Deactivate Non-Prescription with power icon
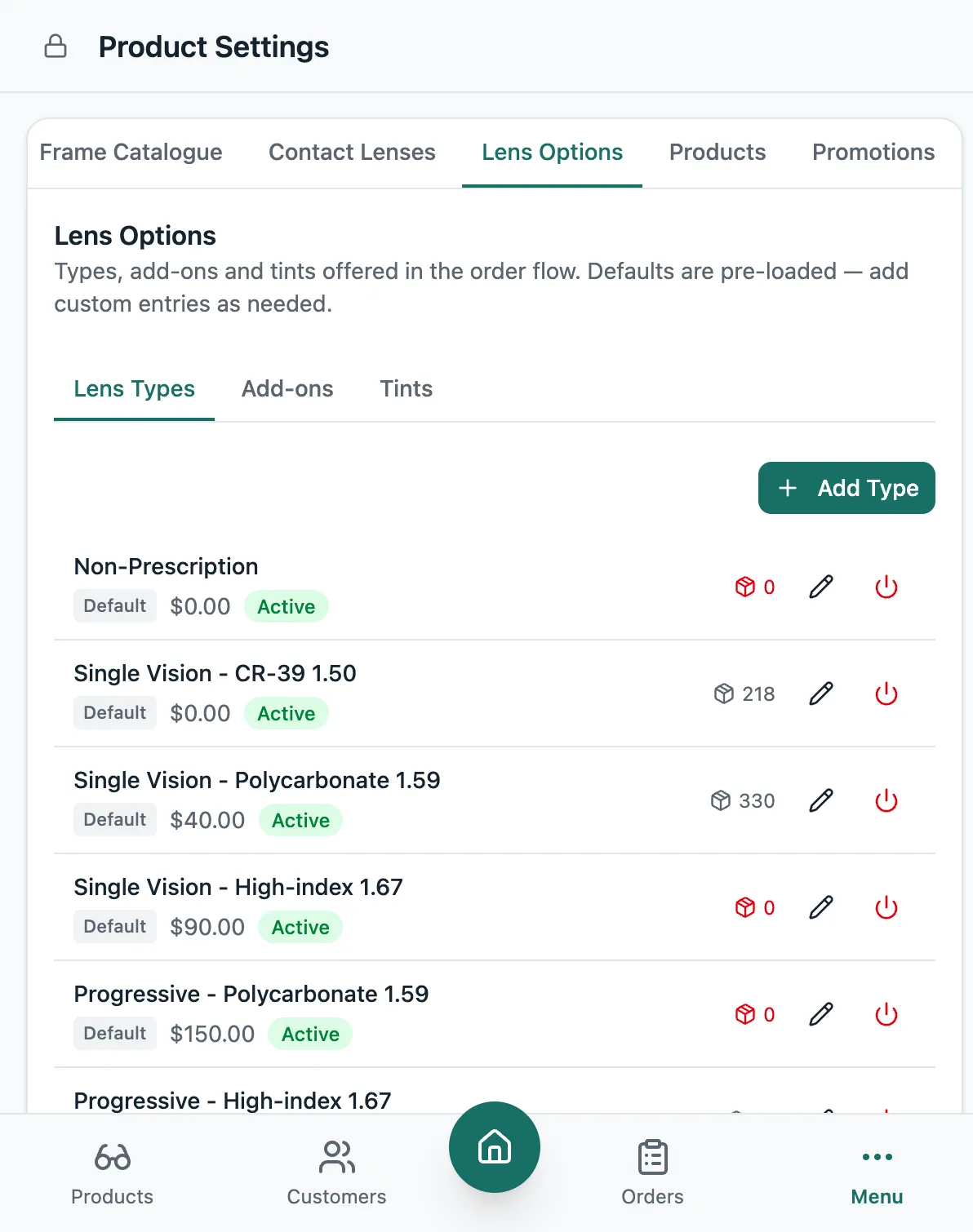 pos(886,587)
